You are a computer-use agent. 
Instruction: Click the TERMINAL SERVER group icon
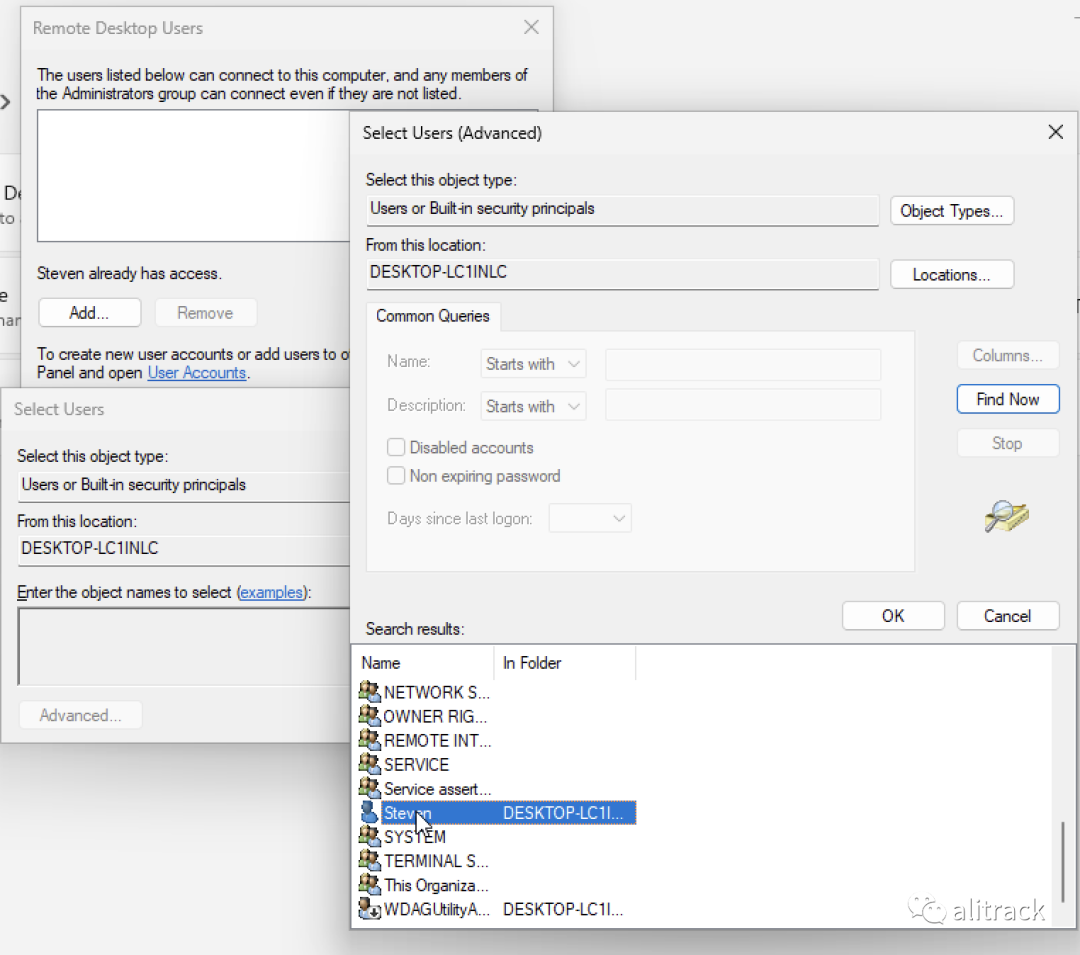point(370,861)
